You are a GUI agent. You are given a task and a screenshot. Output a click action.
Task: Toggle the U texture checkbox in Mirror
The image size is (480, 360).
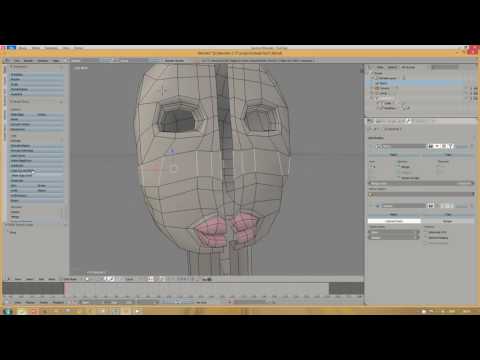[439, 166]
